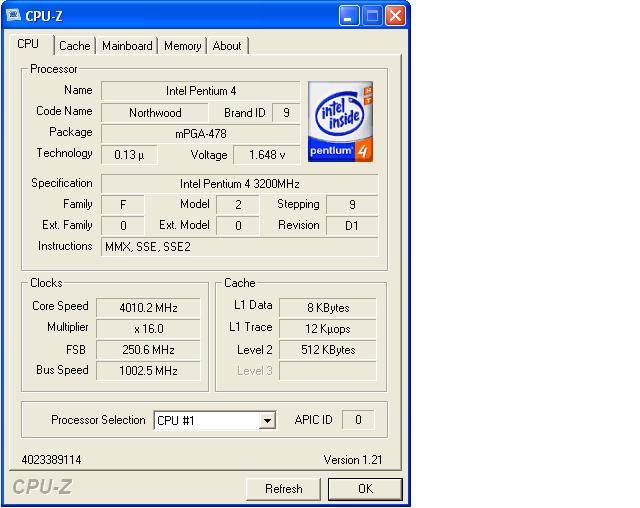Image resolution: width=640 pixels, height=508 pixels.
Task: Click the Name field showing Intel Pentium 4
Action: click(x=200, y=91)
